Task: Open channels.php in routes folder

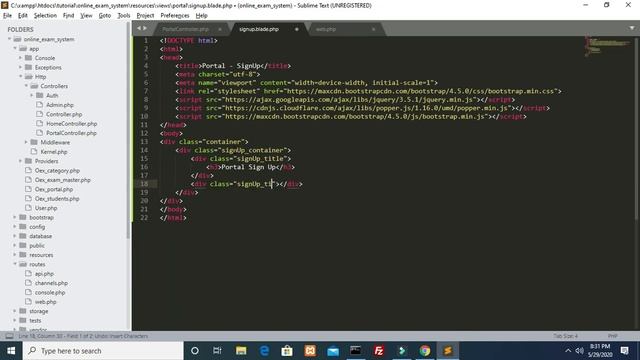Action: coord(51,283)
